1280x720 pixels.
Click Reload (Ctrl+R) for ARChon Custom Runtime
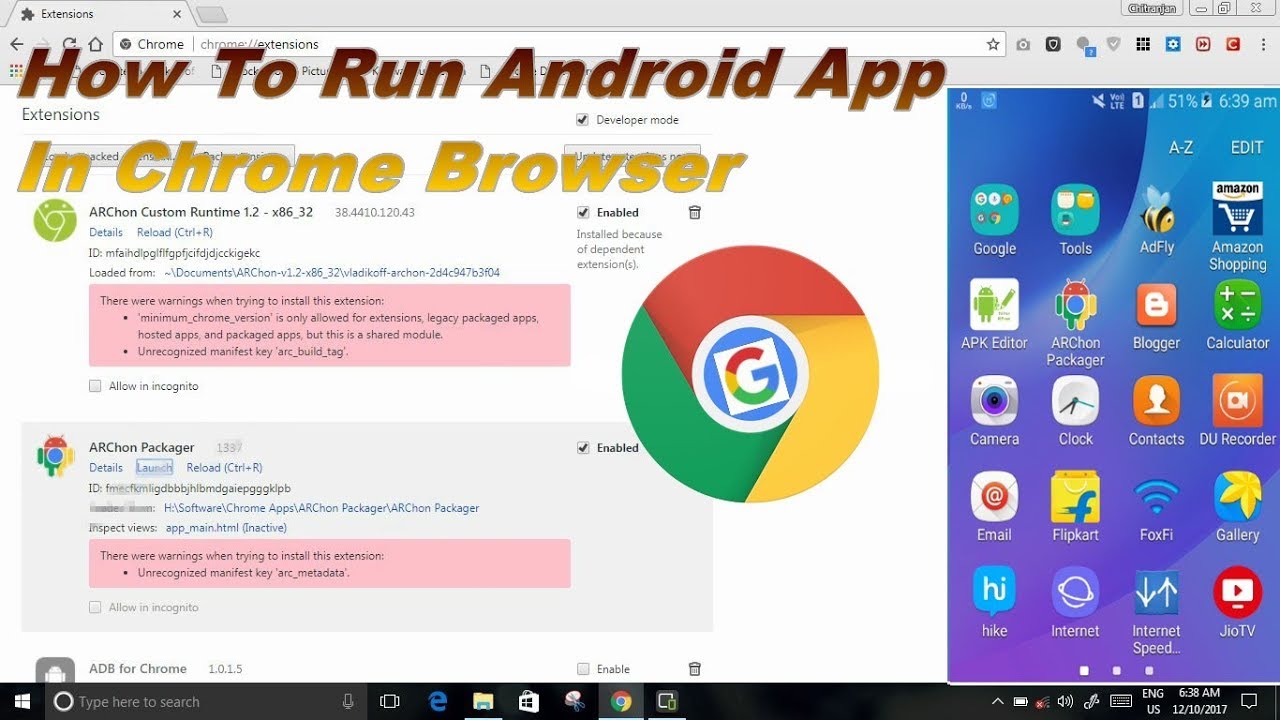(x=175, y=232)
